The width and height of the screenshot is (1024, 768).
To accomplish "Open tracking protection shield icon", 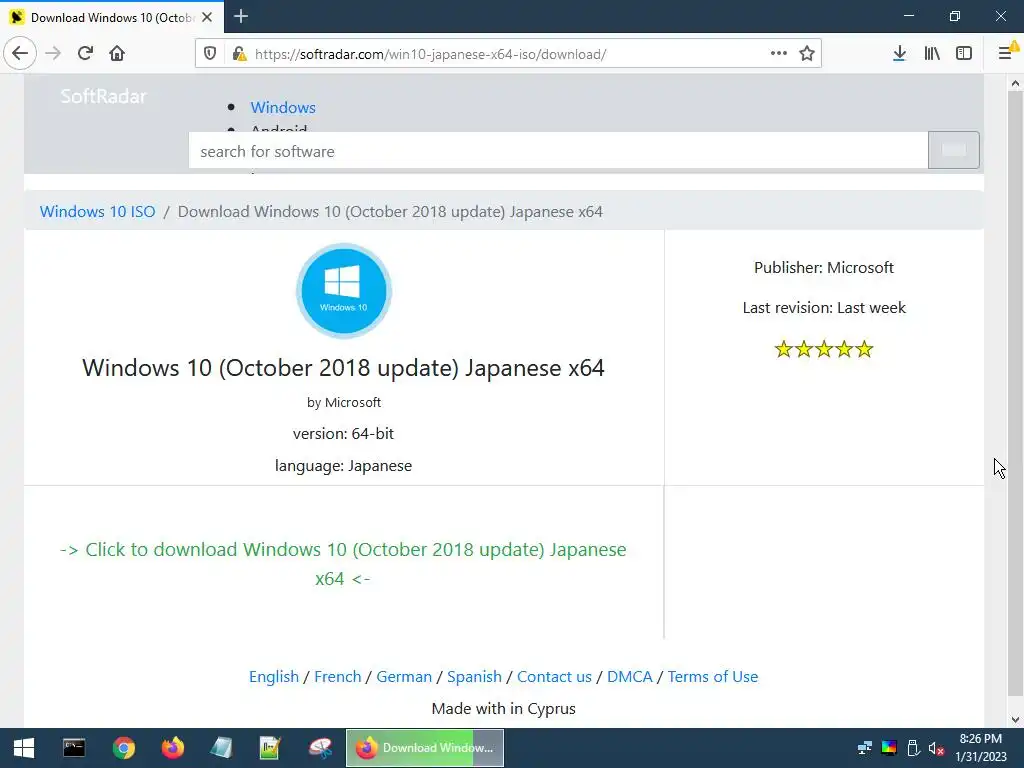I will [210, 54].
